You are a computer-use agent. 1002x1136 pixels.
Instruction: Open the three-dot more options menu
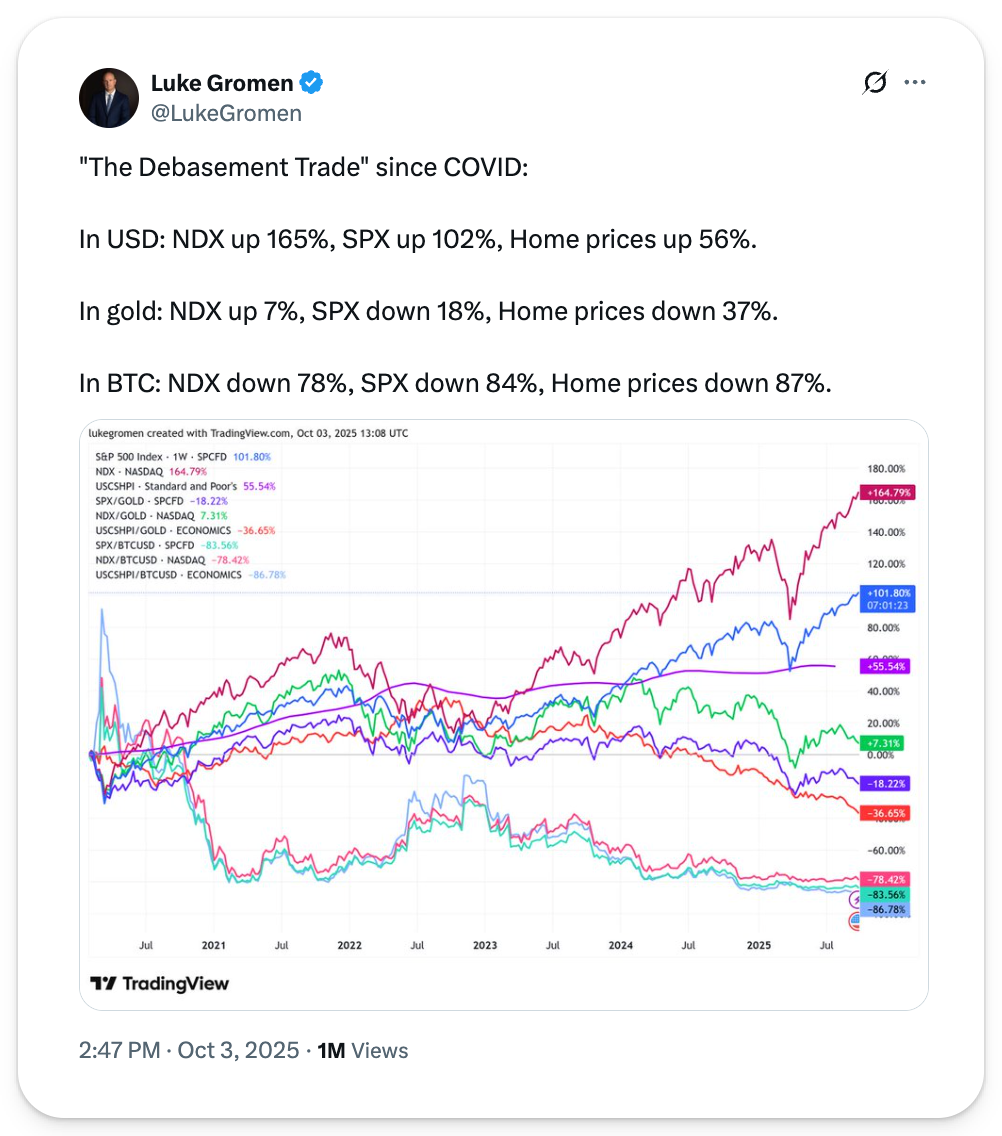(914, 84)
